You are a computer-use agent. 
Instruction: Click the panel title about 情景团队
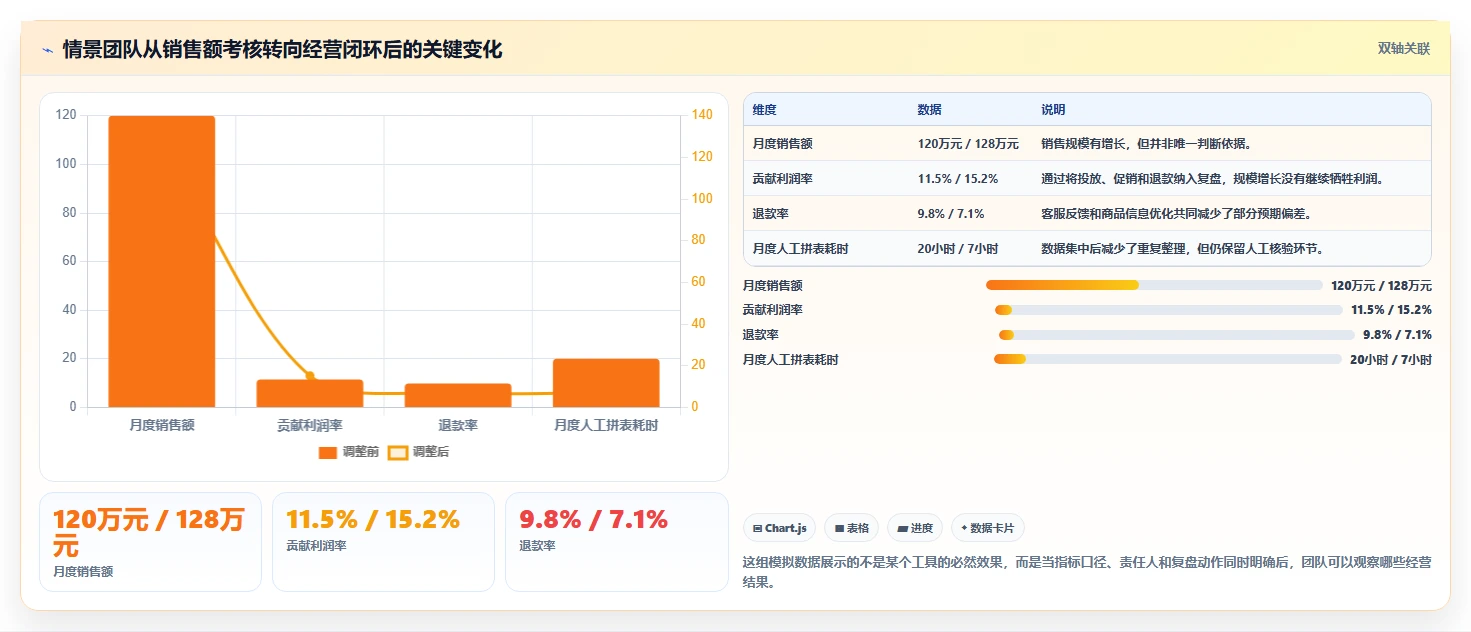click(282, 50)
